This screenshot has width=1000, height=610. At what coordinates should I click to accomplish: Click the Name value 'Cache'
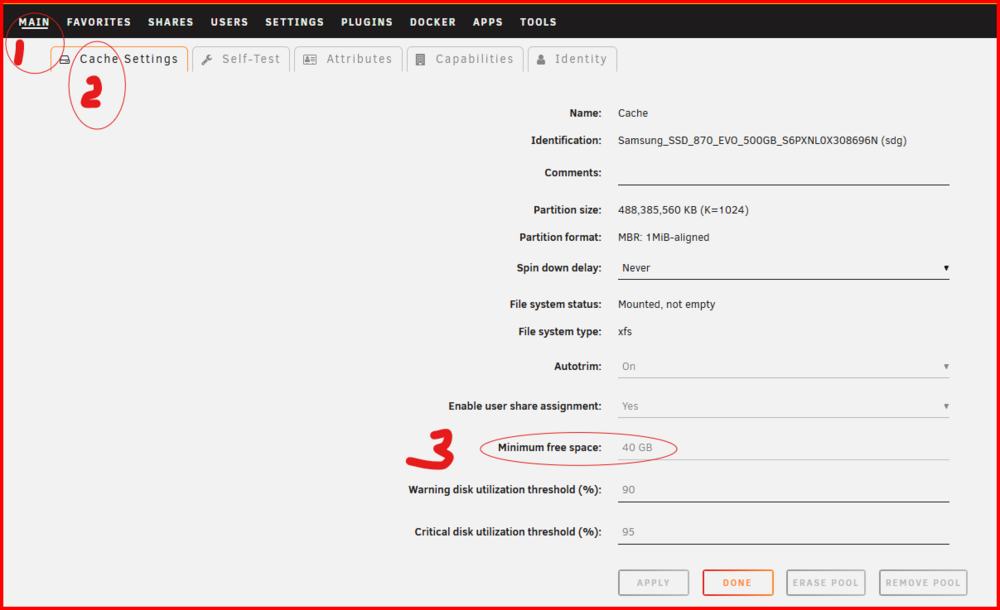coord(633,113)
